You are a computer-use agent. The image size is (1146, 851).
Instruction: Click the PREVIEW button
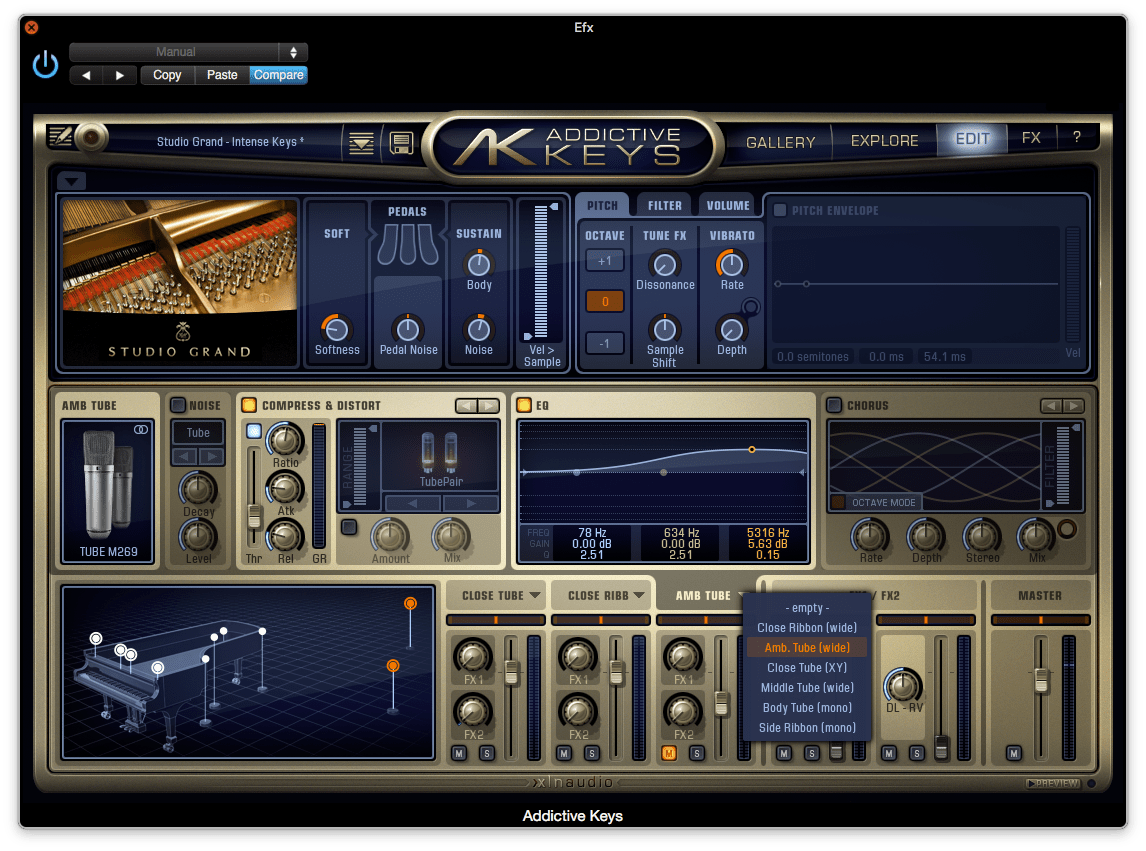click(1053, 783)
